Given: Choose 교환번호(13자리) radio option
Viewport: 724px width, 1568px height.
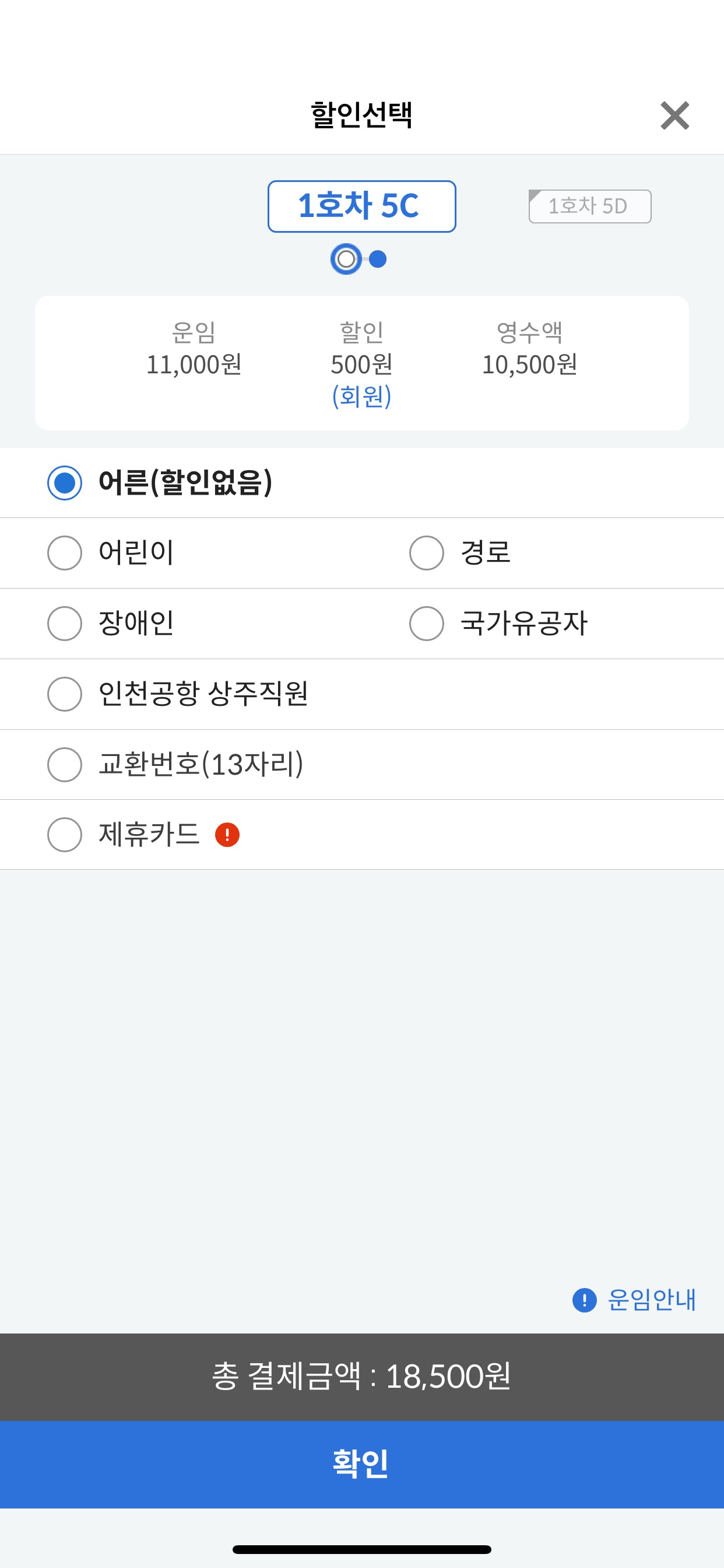Looking at the screenshot, I should tap(65, 765).
